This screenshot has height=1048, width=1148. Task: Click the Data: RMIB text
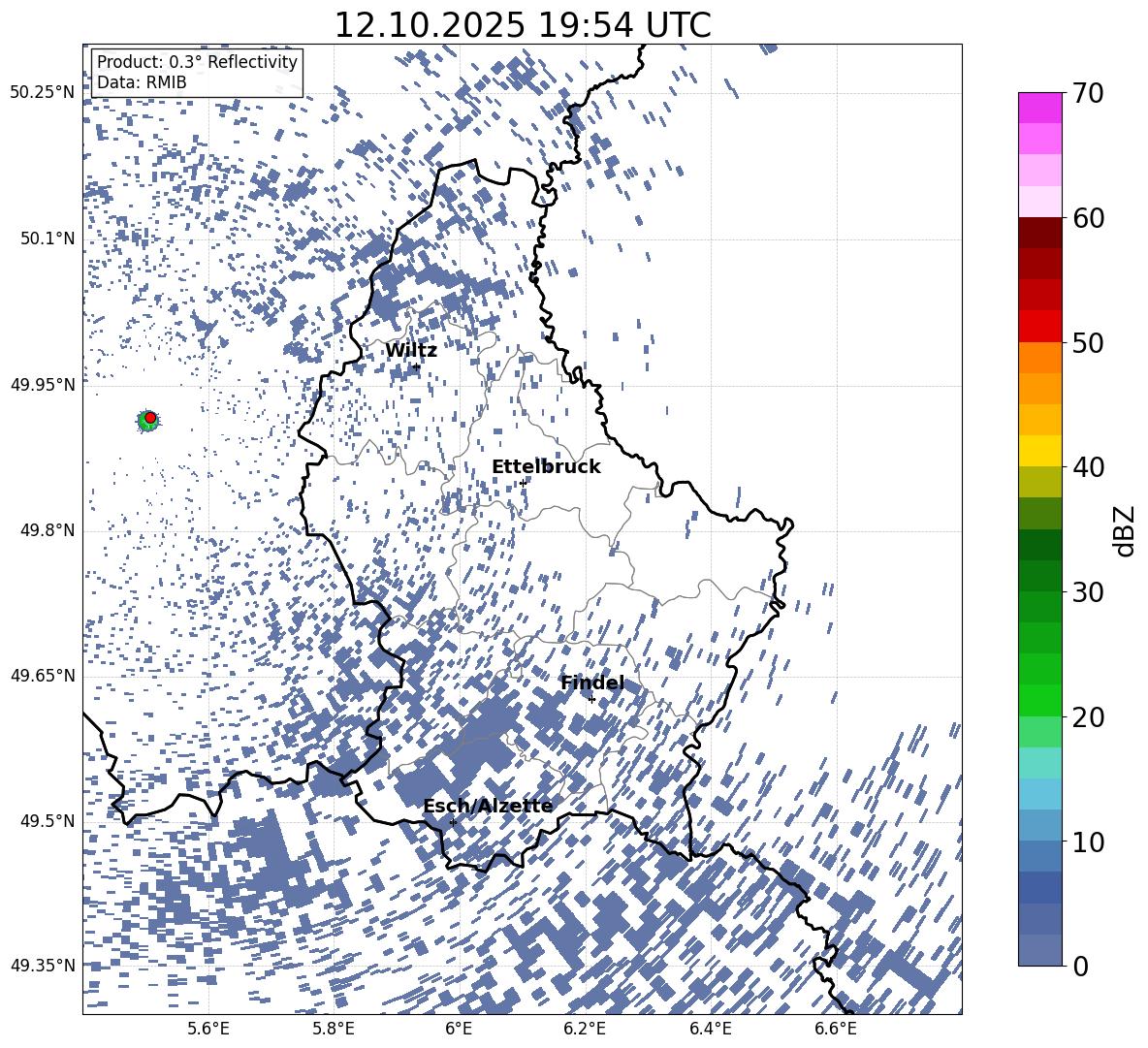tap(142, 82)
